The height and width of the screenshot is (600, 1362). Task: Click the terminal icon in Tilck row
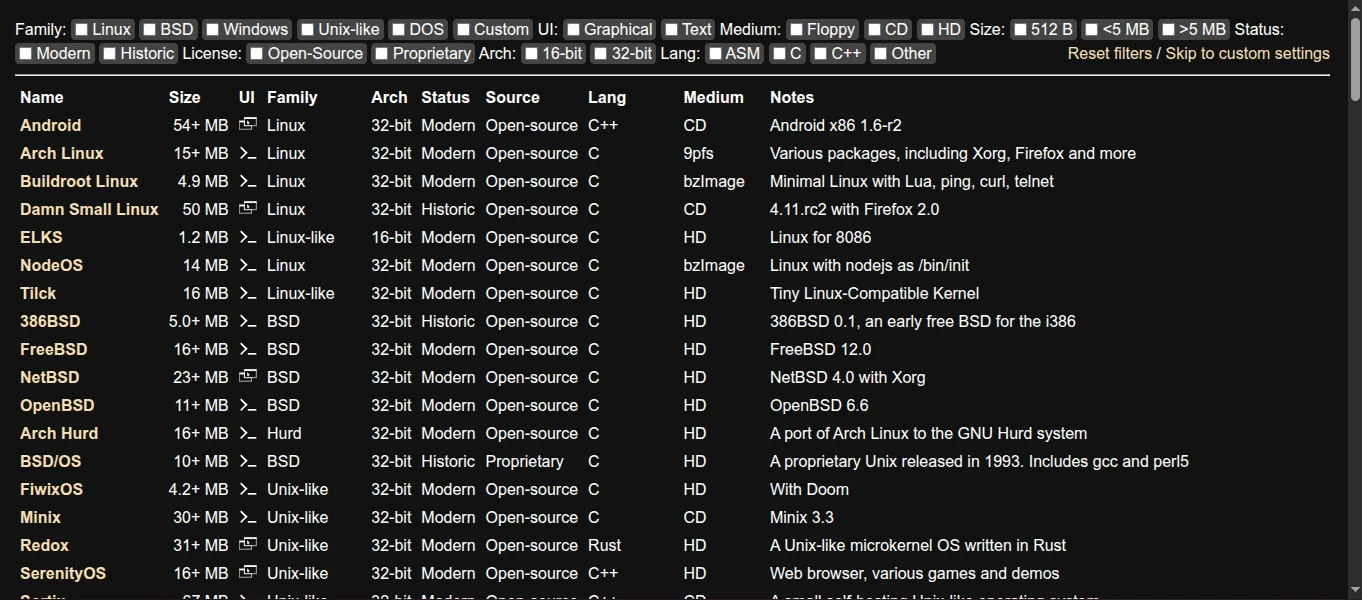click(x=248, y=293)
